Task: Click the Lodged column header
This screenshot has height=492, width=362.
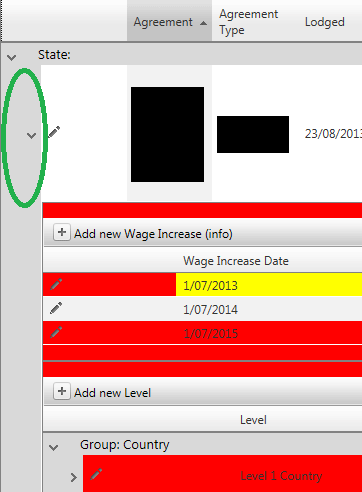Action: [x=325, y=22]
